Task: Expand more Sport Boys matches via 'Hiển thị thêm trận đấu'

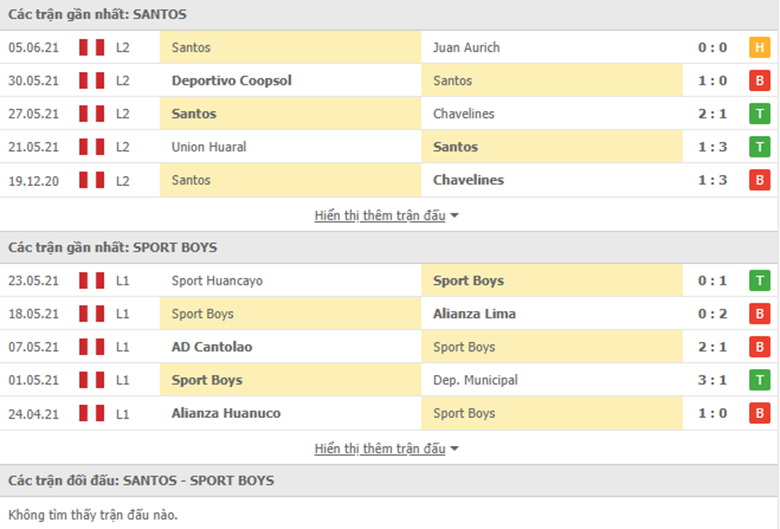Action: [380, 449]
